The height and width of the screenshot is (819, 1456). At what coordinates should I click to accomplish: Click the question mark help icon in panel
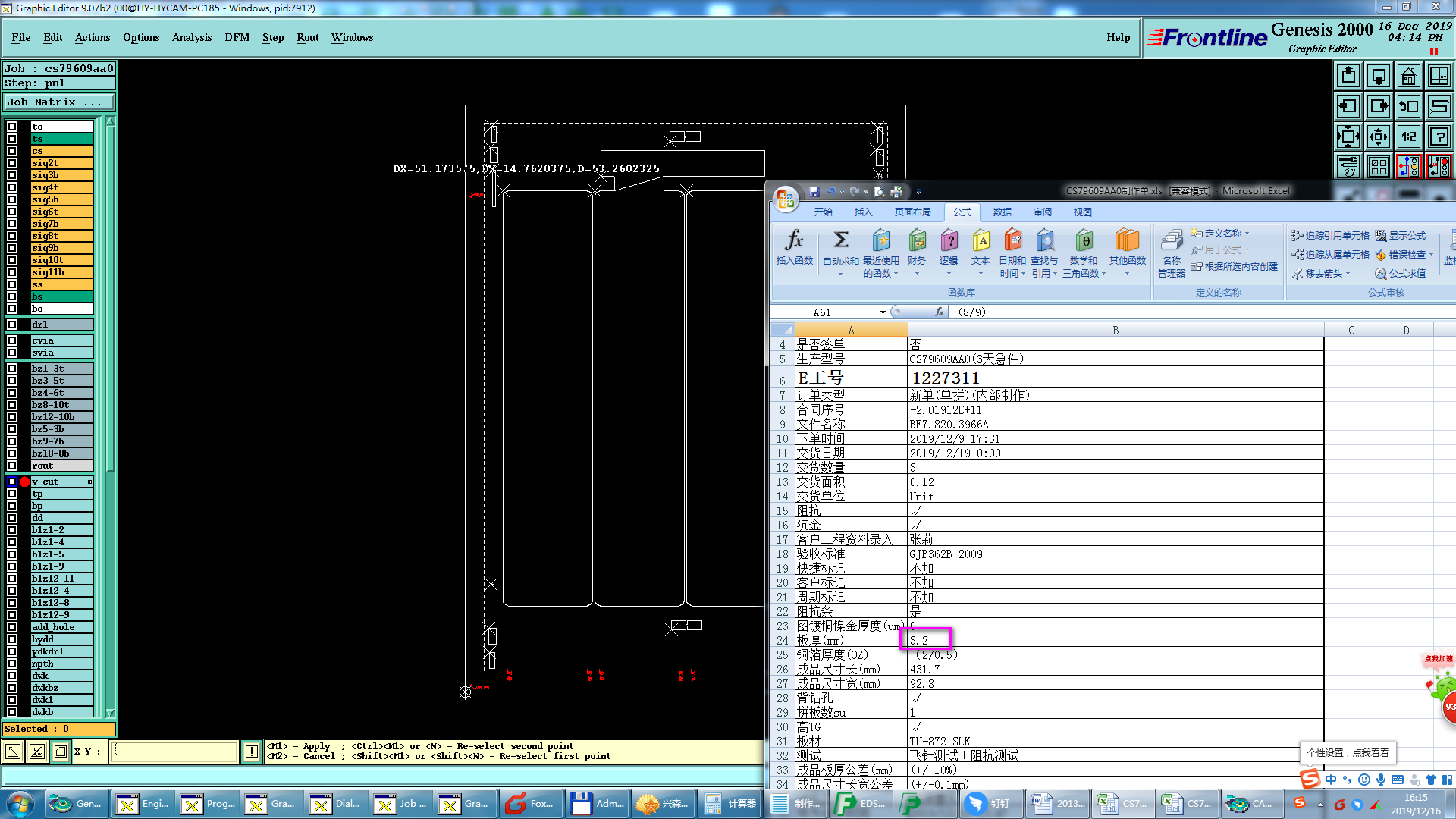(x=1439, y=136)
